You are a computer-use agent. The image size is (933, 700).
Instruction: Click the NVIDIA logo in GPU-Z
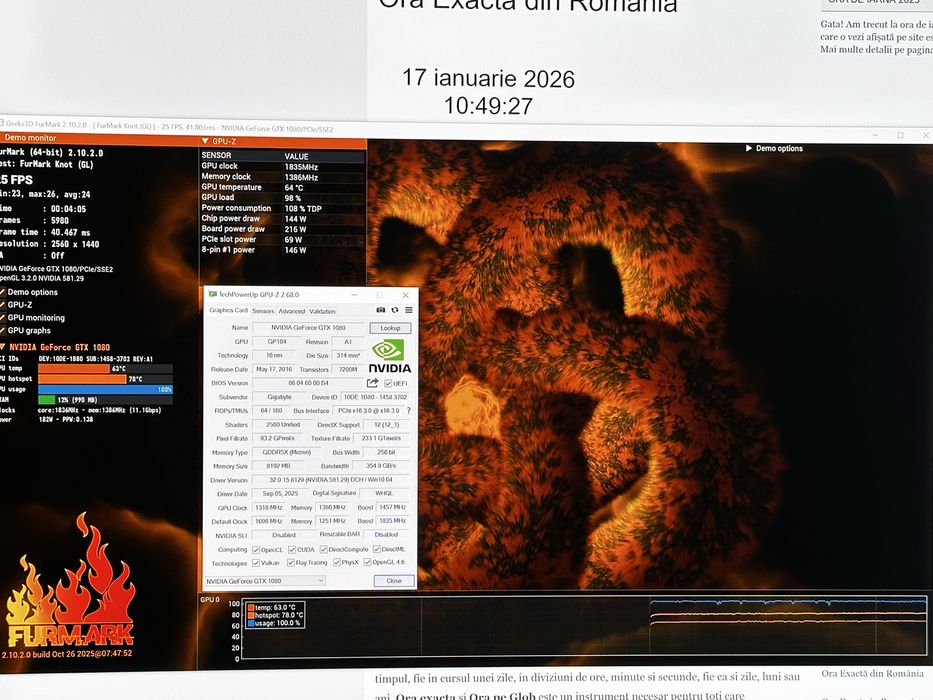click(x=389, y=356)
